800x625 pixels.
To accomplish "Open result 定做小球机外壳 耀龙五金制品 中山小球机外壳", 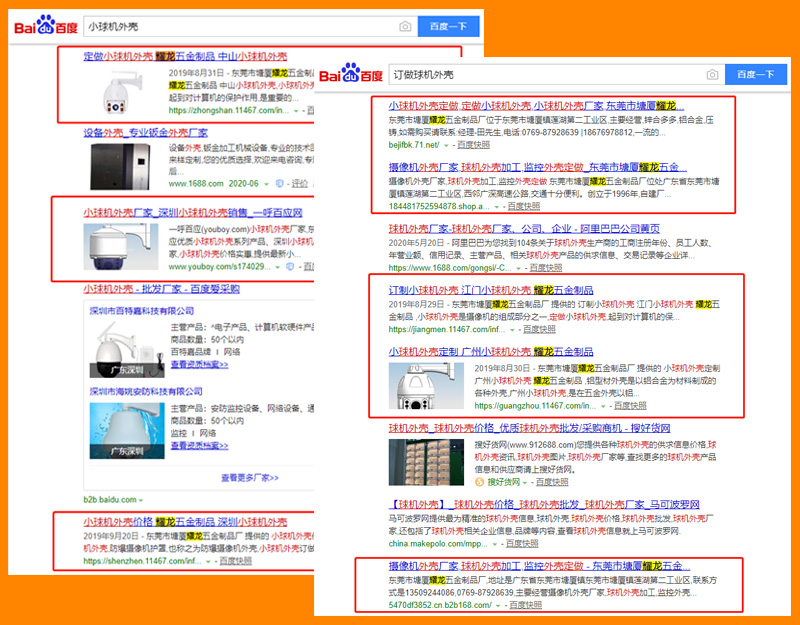I will pyautogui.click(x=185, y=57).
